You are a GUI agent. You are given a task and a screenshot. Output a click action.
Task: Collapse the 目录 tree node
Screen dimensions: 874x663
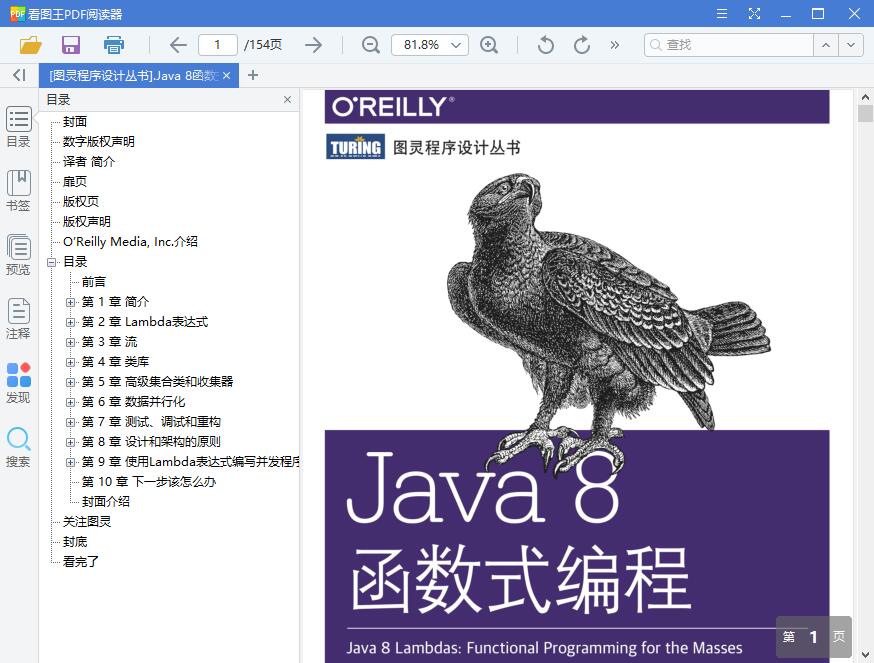(52, 262)
